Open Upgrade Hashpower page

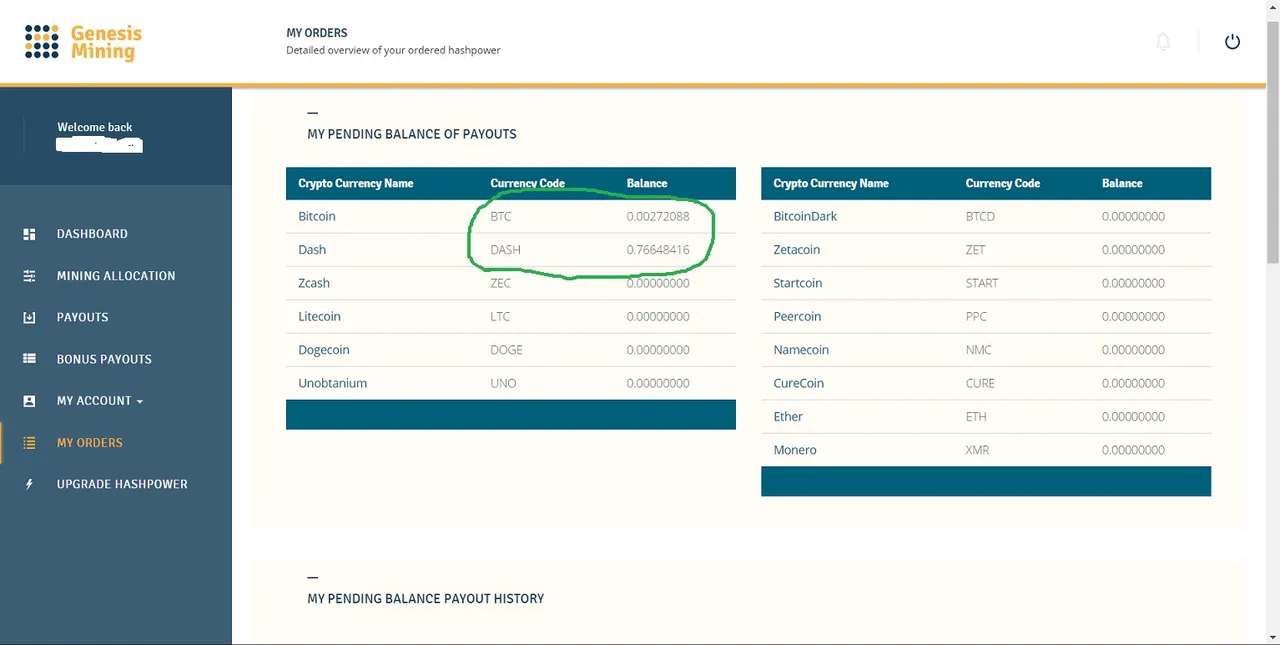[x=122, y=484]
